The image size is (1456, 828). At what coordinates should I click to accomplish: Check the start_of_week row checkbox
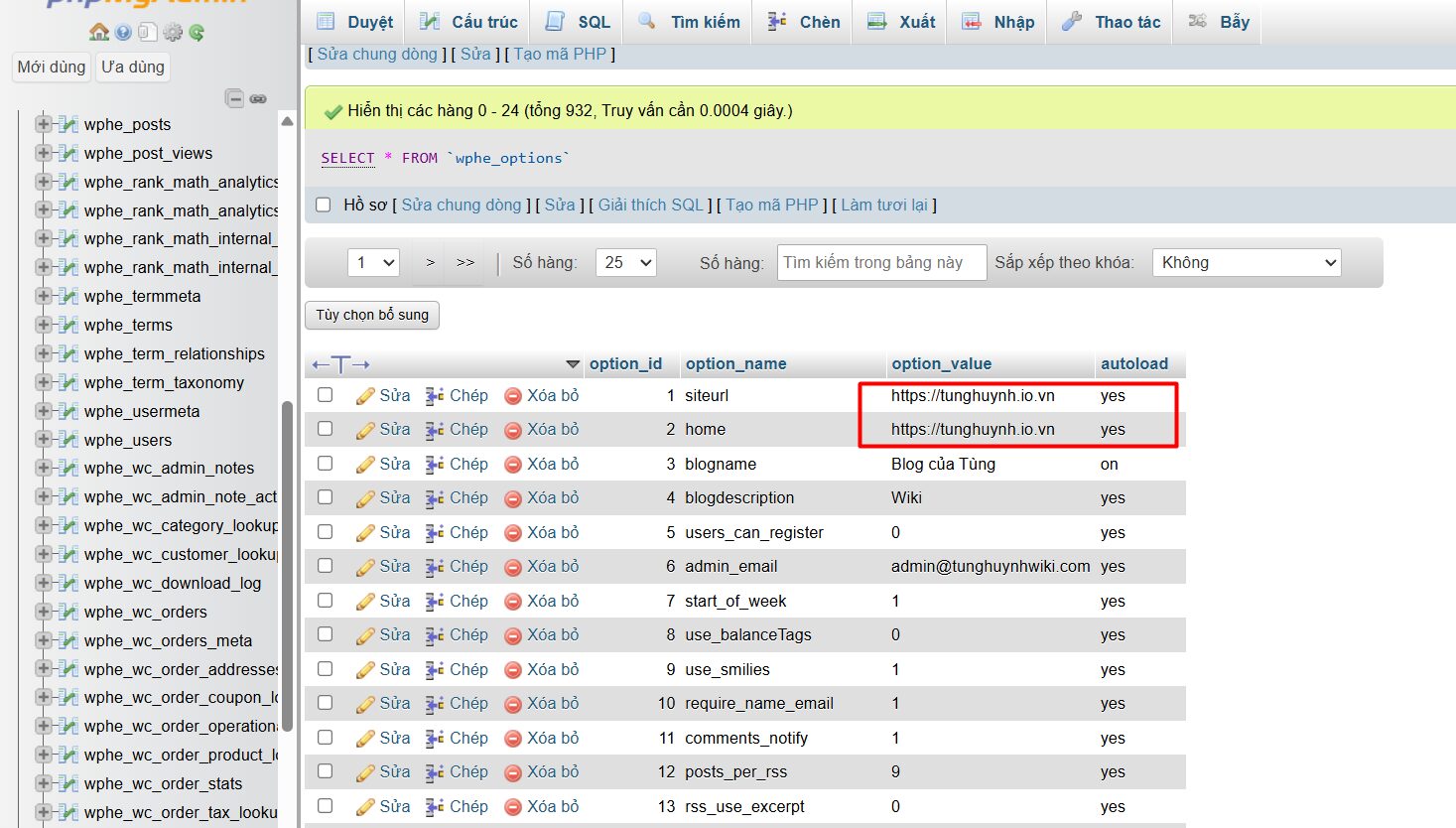coord(326,601)
